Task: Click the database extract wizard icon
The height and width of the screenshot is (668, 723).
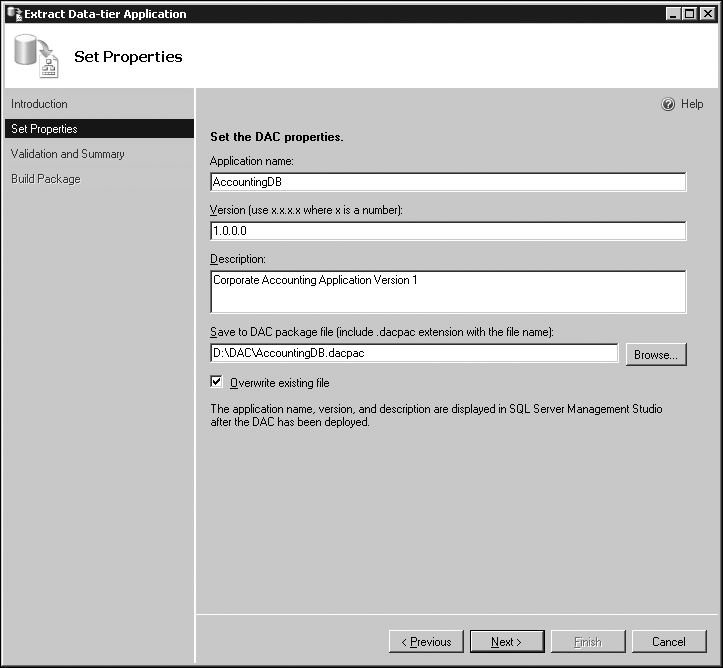Action: [37, 56]
